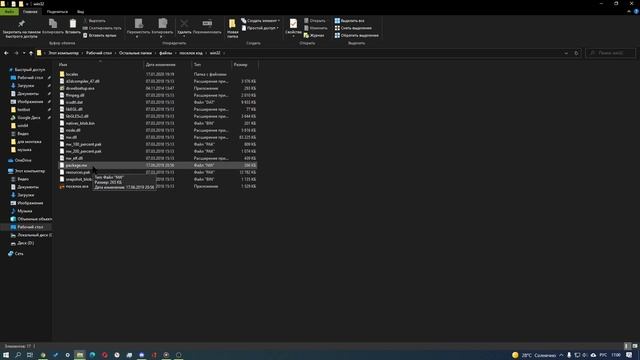Open OneDrive in the navigation pane

(22, 160)
